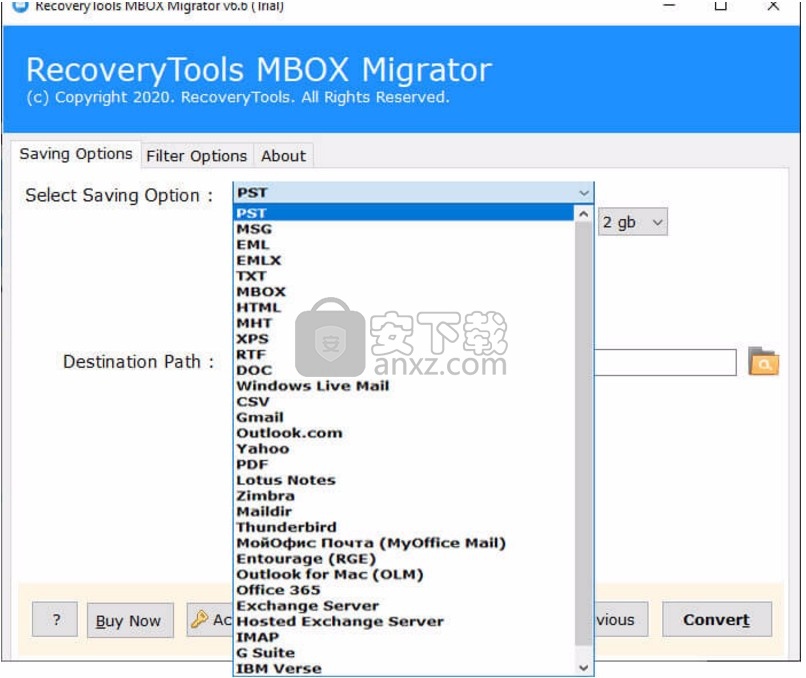
Task: Open the 2 gb split size dropdown
Action: [633, 222]
